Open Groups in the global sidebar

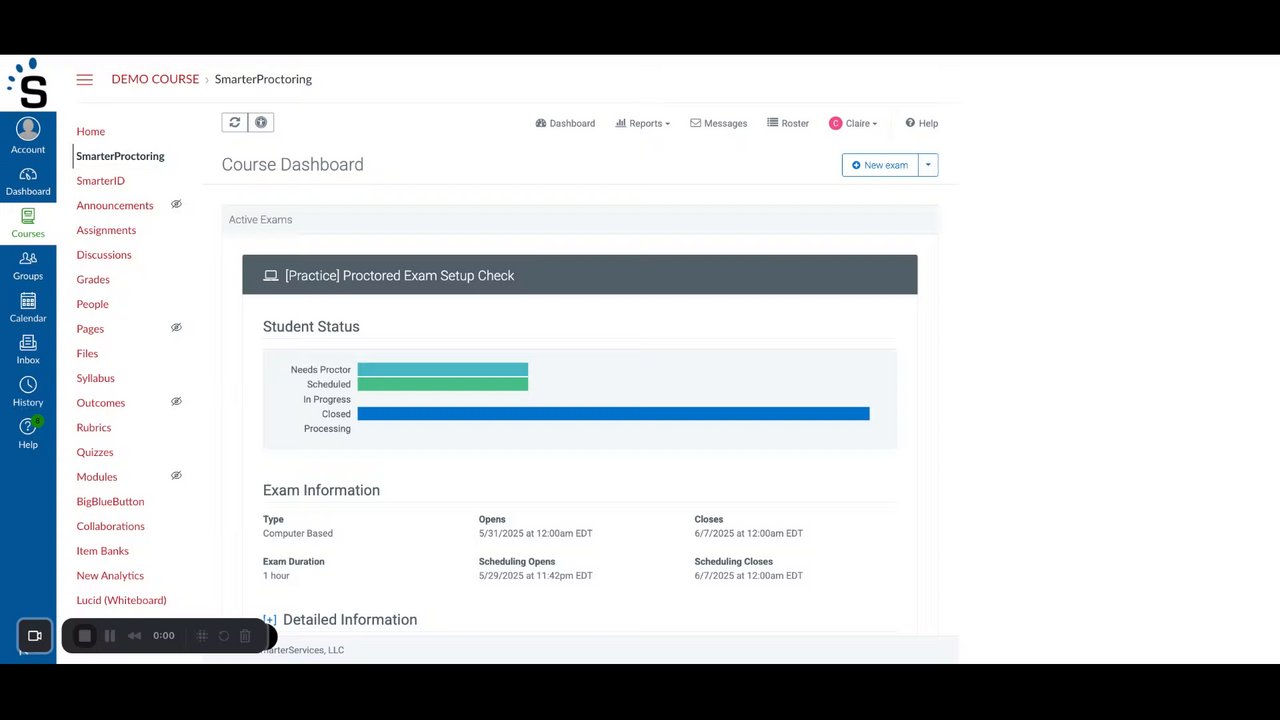coord(28,265)
